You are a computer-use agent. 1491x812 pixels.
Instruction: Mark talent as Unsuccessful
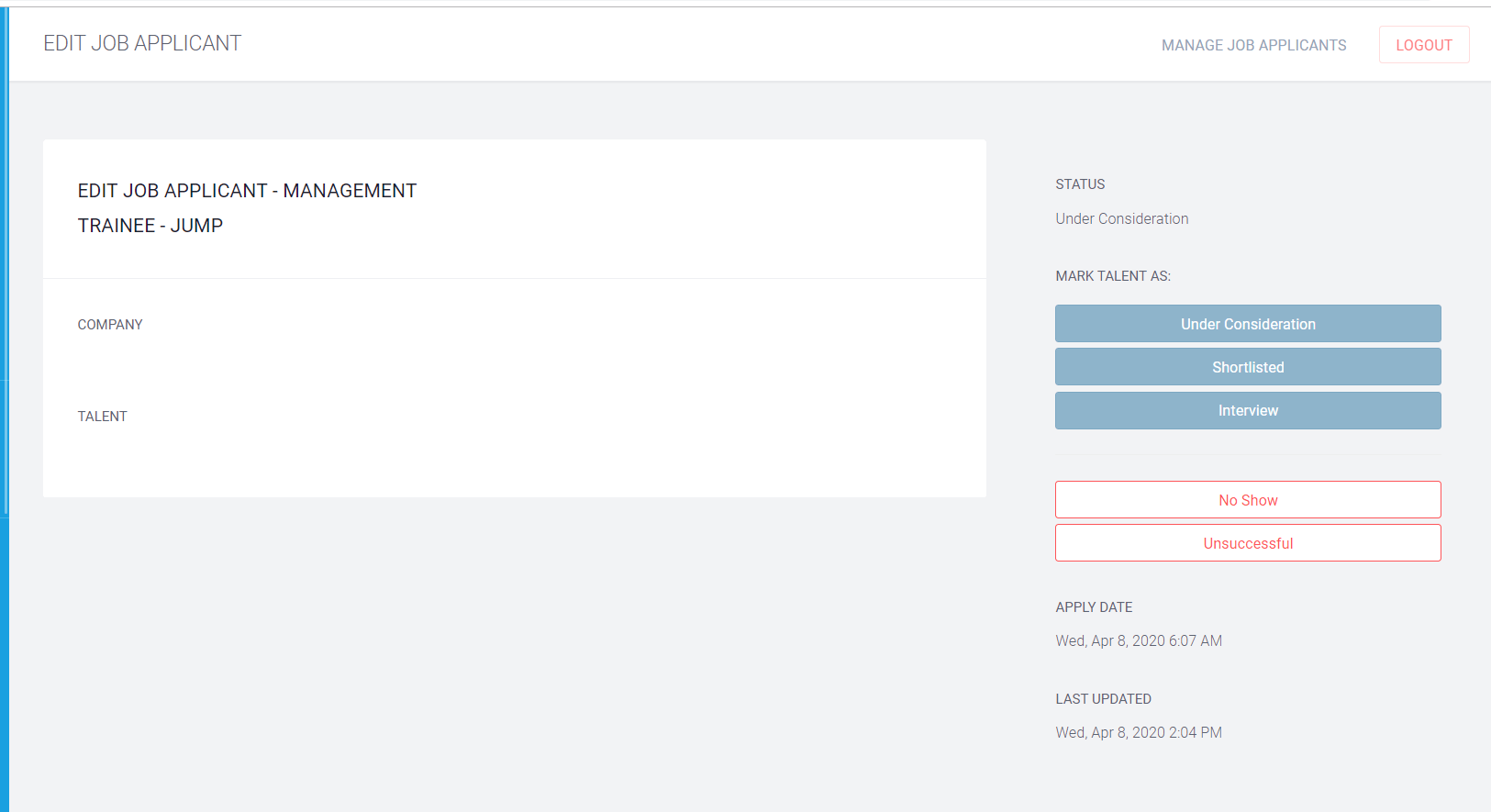click(x=1248, y=543)
